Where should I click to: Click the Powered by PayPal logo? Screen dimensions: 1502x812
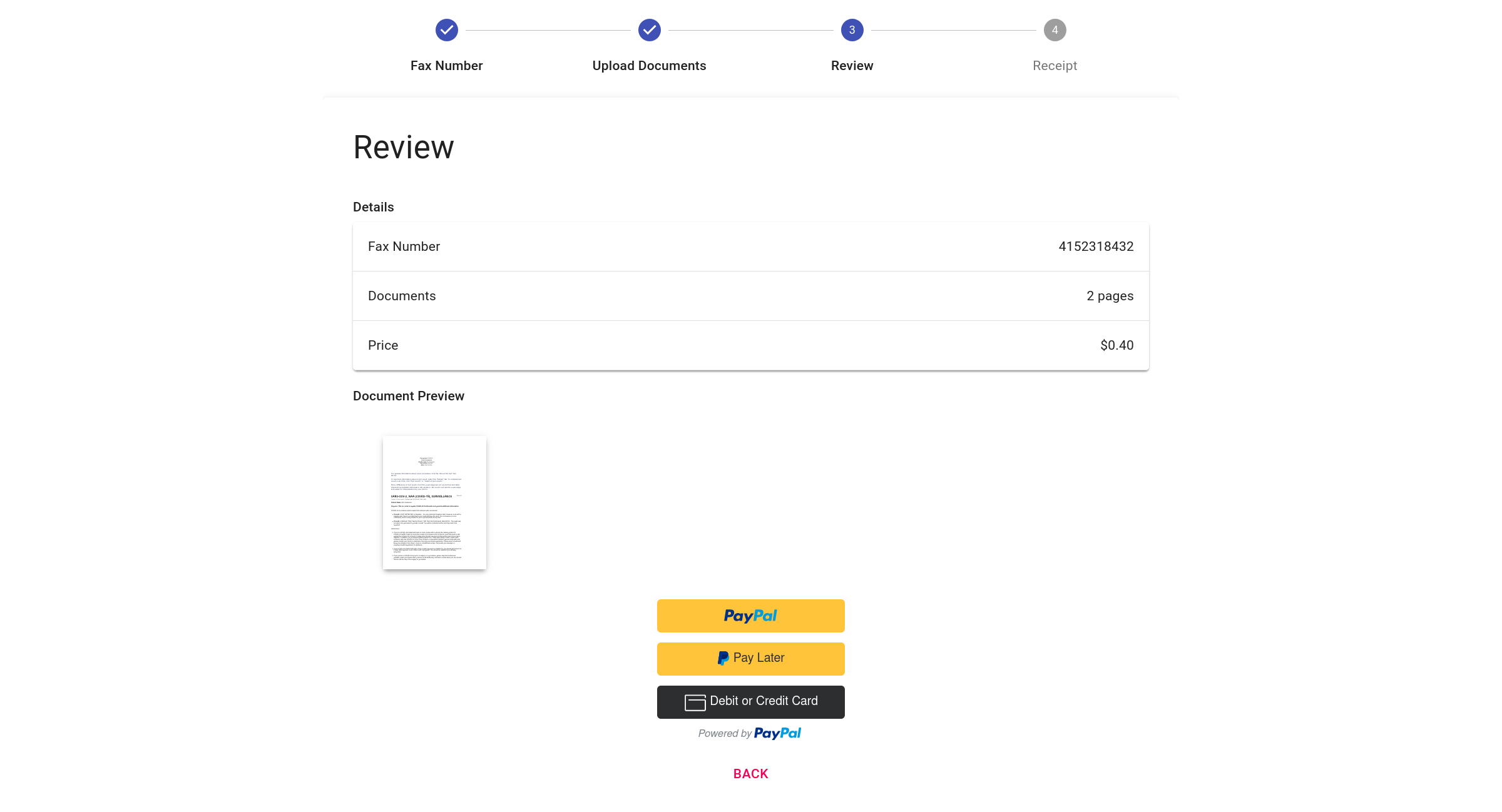(x=777, y=733)
